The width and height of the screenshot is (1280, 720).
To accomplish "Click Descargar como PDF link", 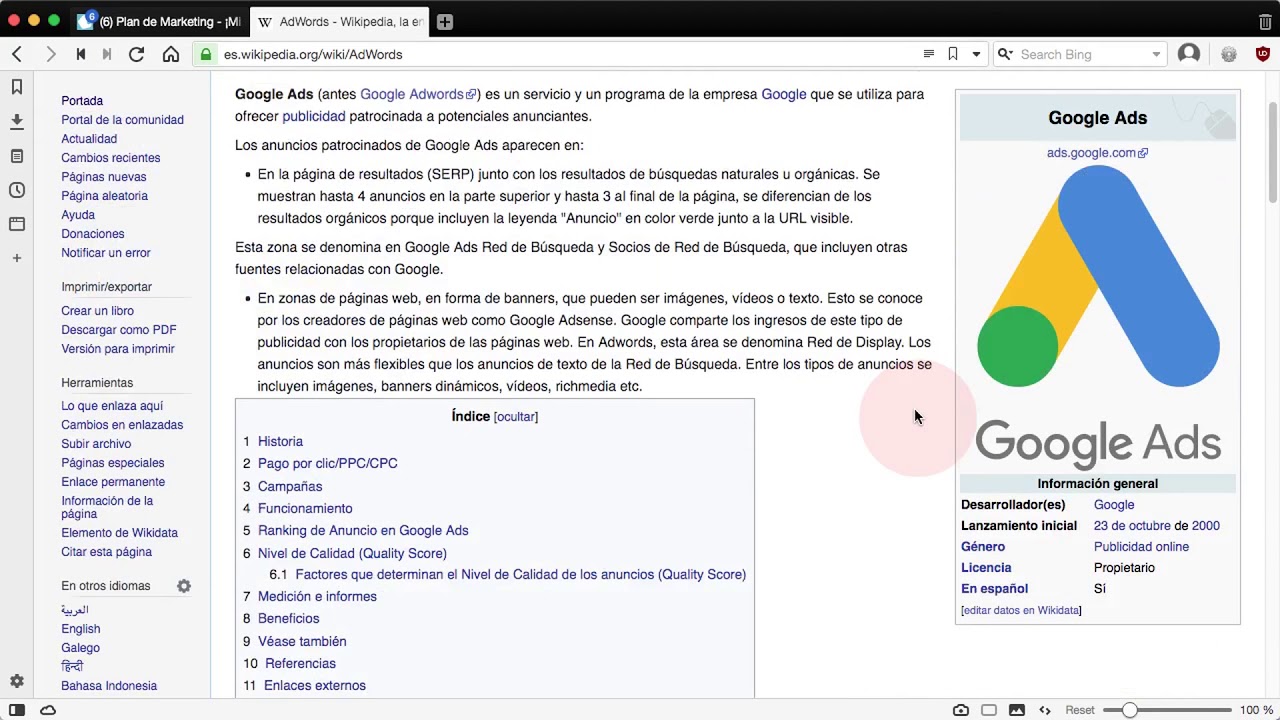I will [118, 330].
